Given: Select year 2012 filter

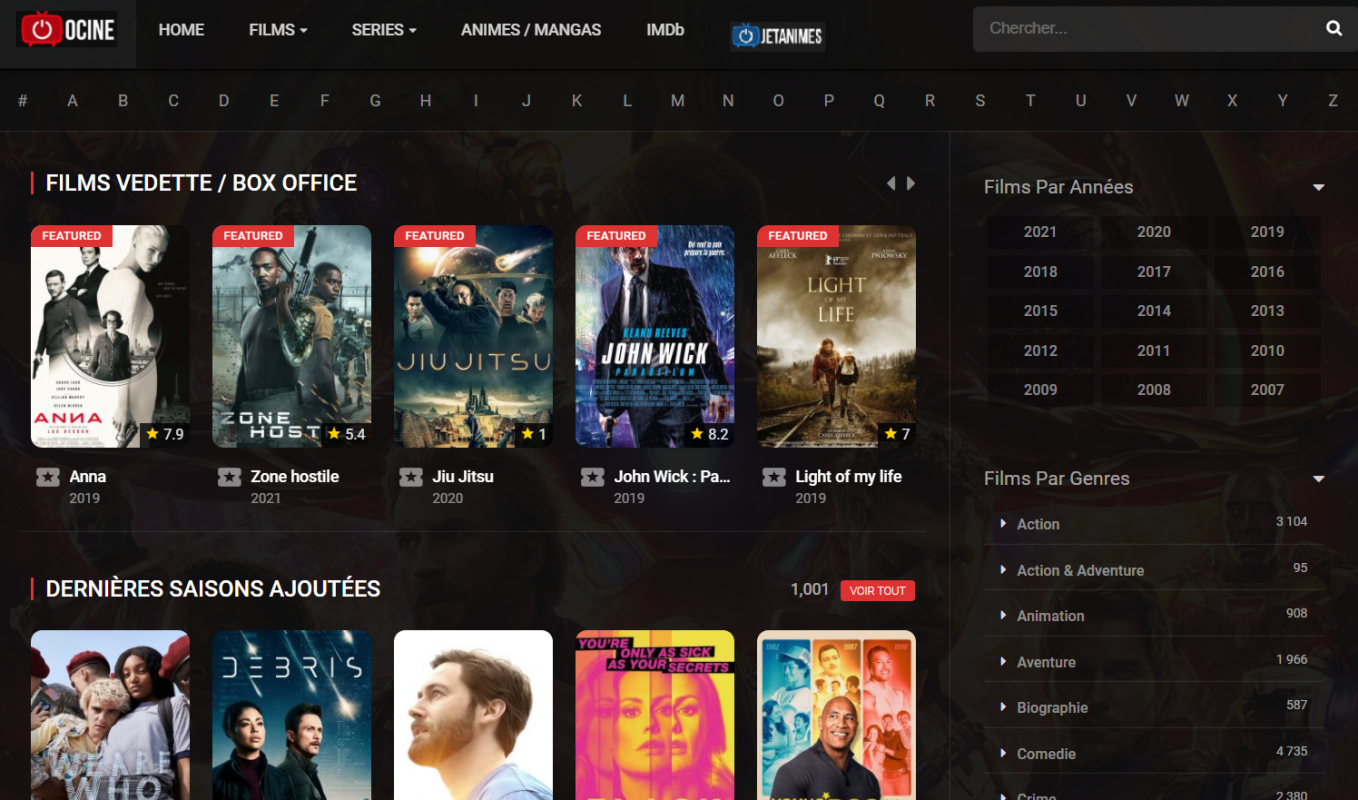Looking at the screenshot, I should pos(1040,351).
